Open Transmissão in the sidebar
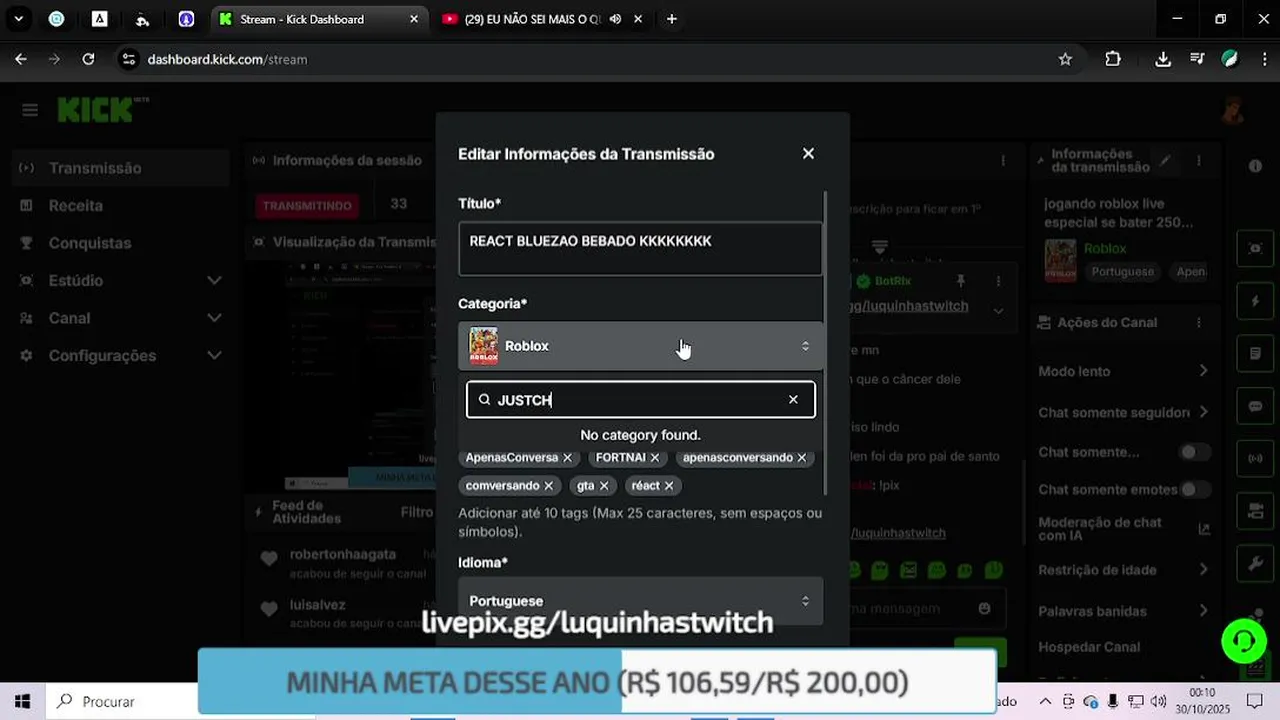Image resolution: width=1280 pixels, height=720 pixels. pos(122,168)
